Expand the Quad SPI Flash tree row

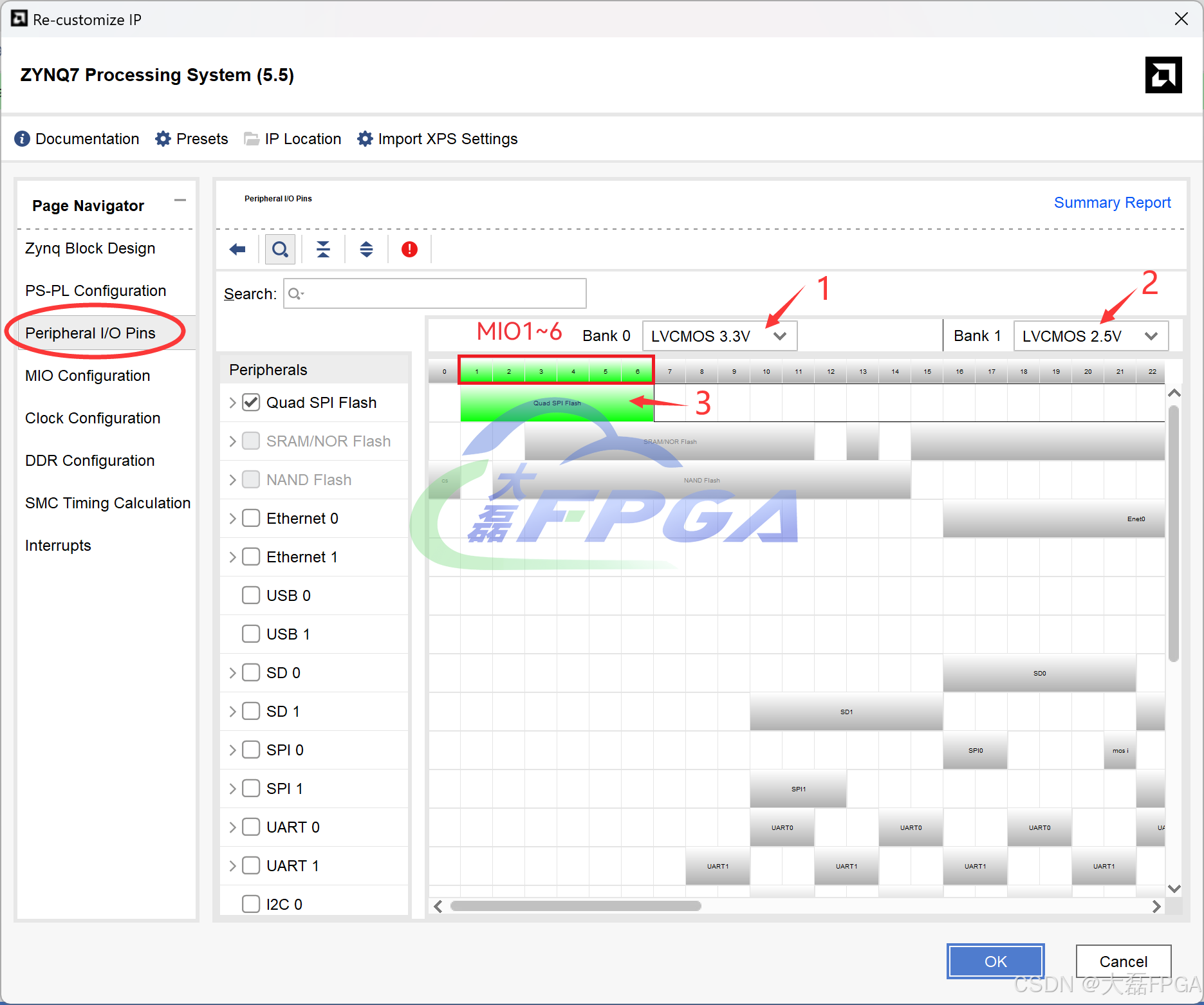click(x=232, y=403)
